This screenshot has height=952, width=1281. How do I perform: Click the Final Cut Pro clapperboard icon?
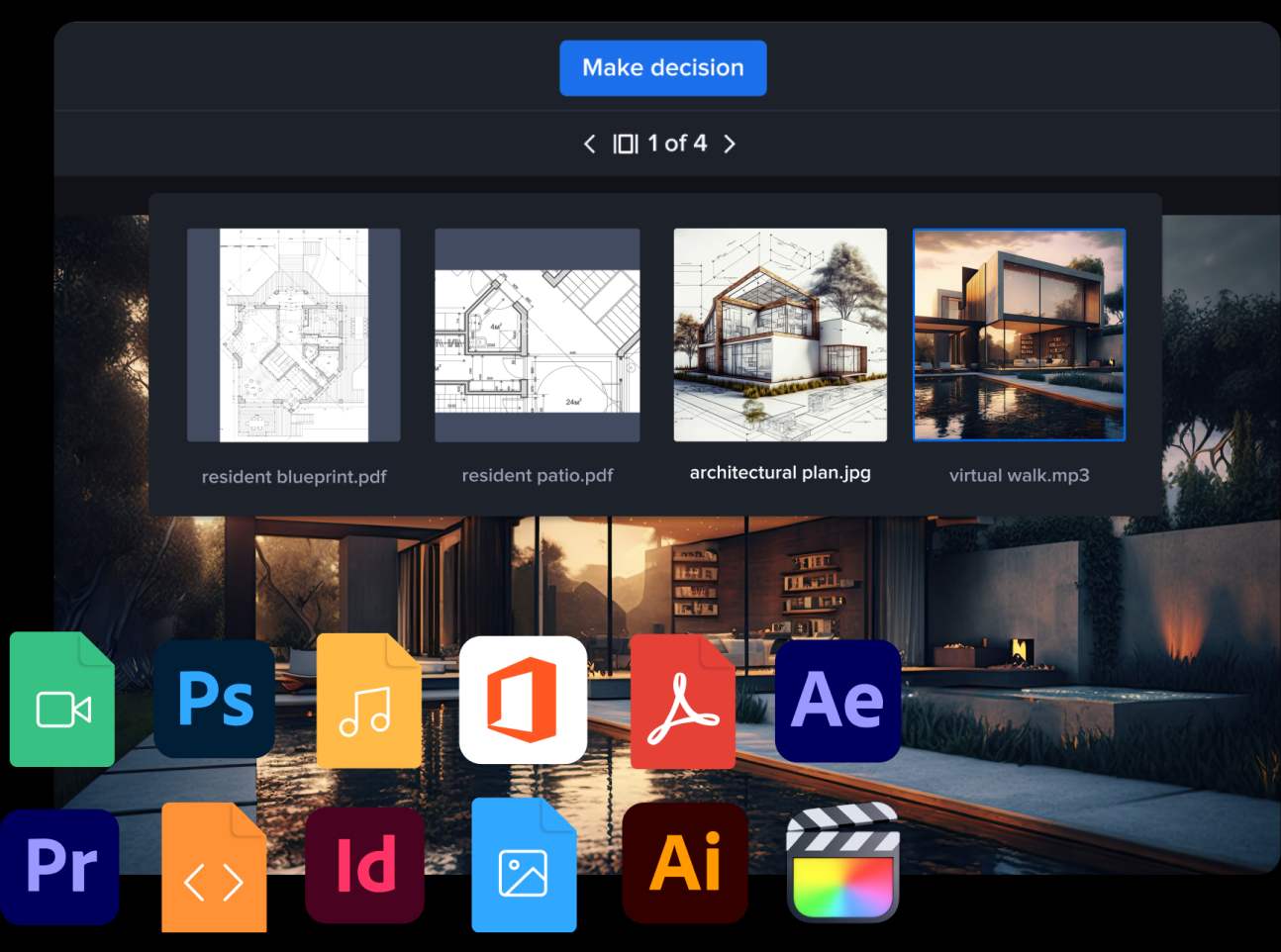pos(842,863)
